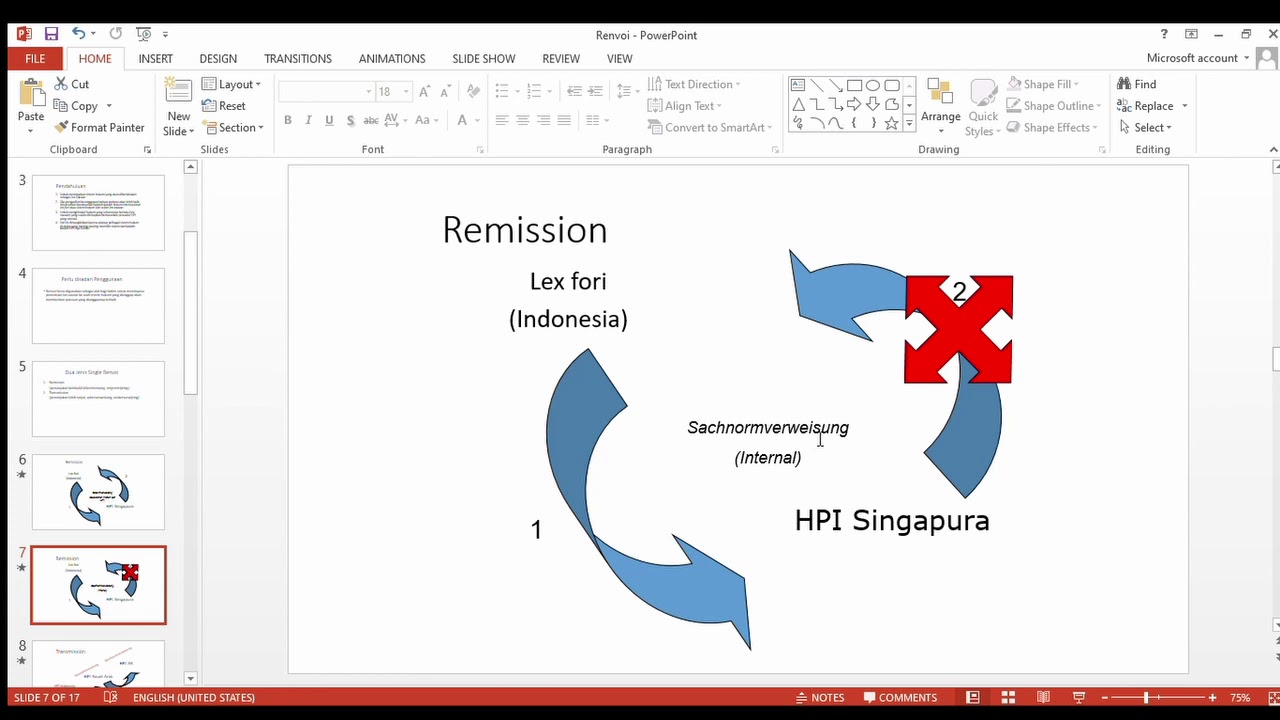The image size is (1280, 720).
Task: Click Increase List Level icon
Action: pyautogui.click(x=596, y=91)
